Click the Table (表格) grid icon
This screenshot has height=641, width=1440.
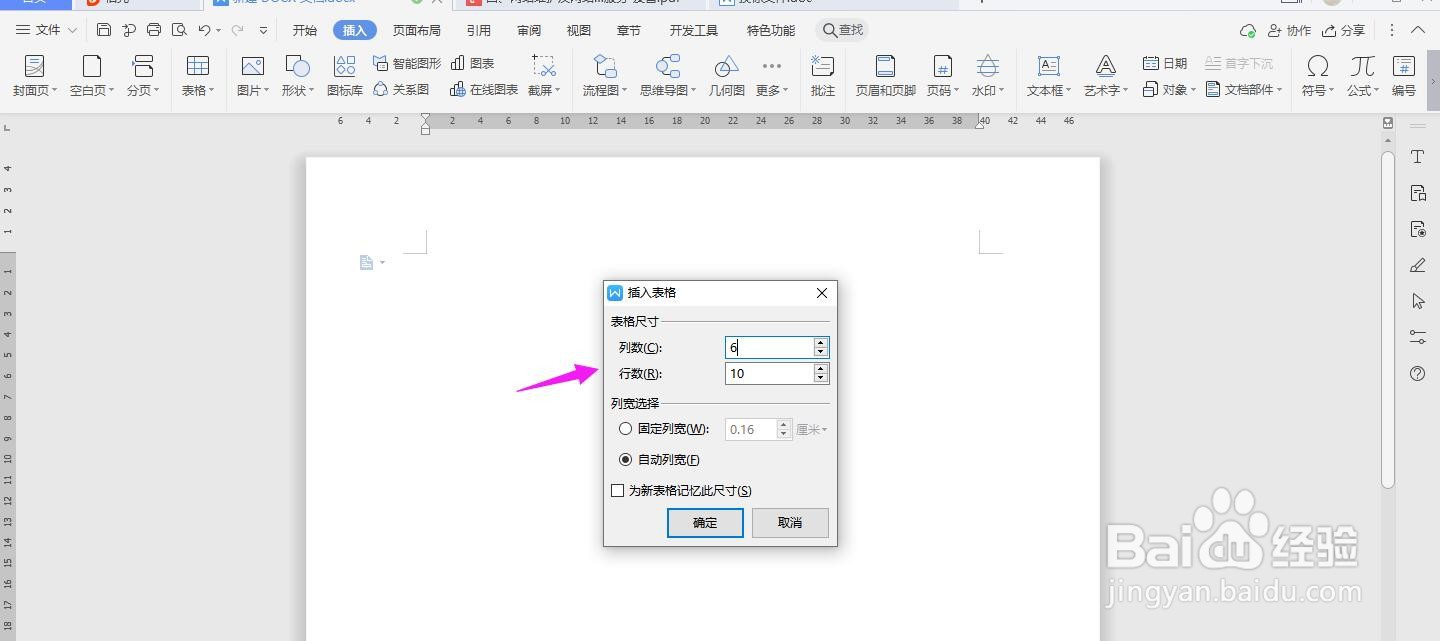(198, 66)
